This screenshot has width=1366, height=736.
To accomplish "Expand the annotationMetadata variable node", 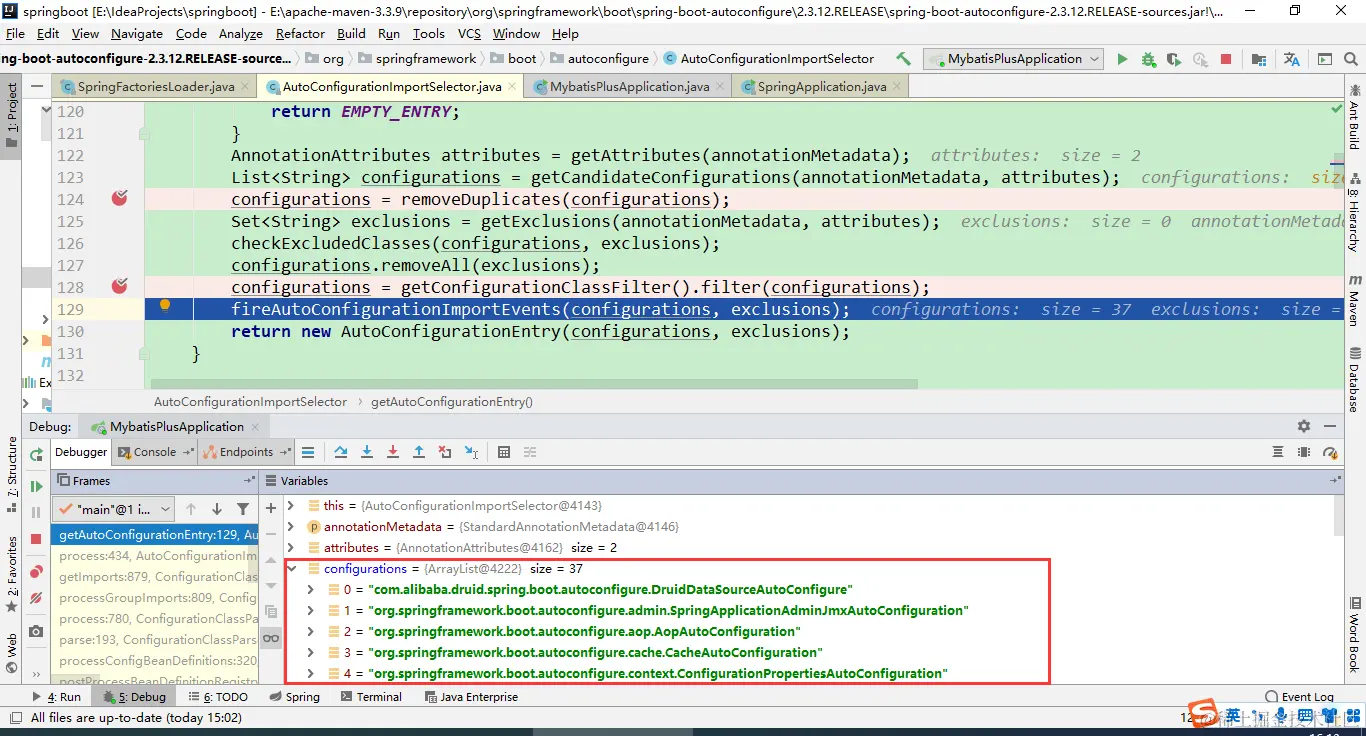I will pyautogui.click(x=291, y=527).
